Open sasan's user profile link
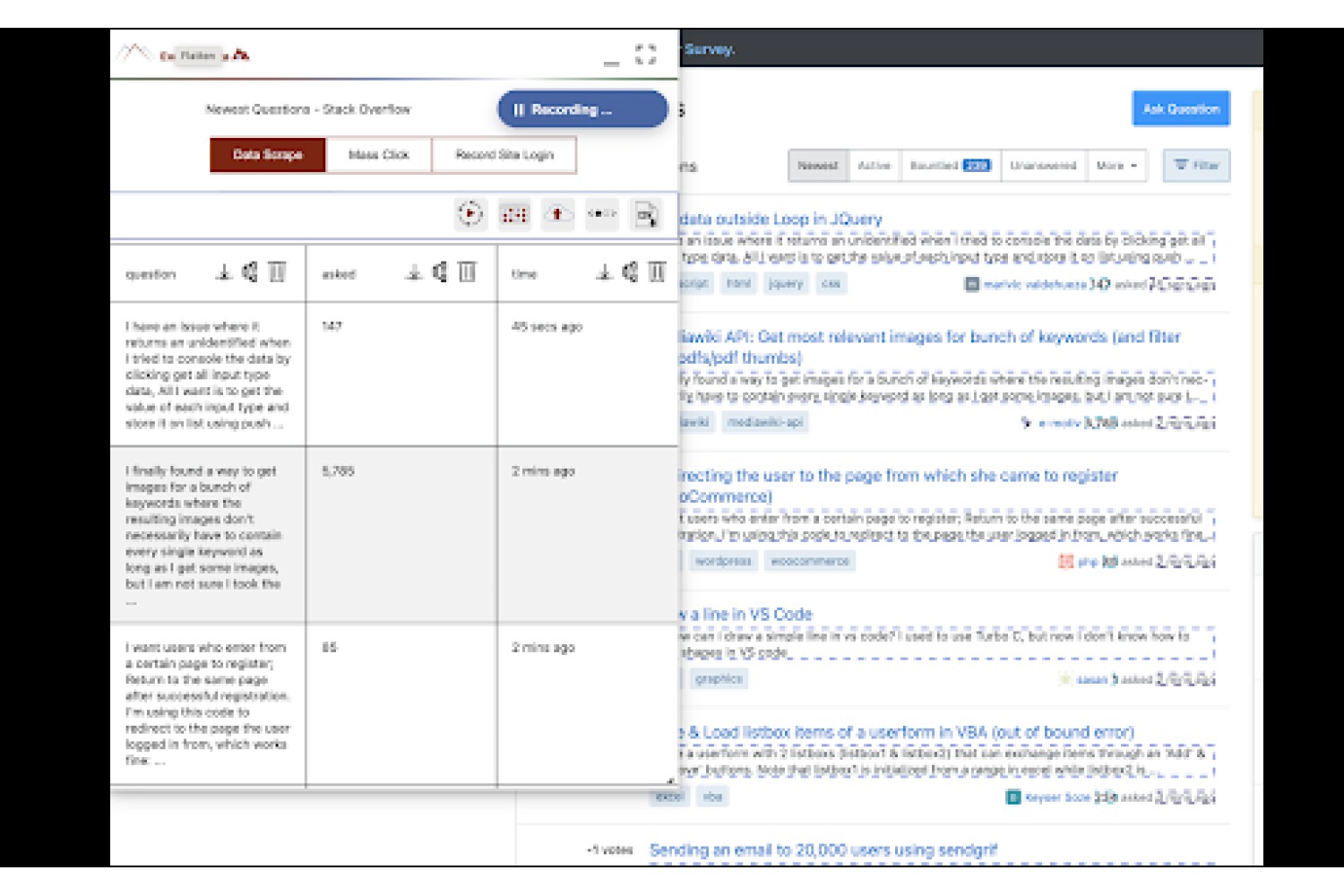 coord(1091,679)
